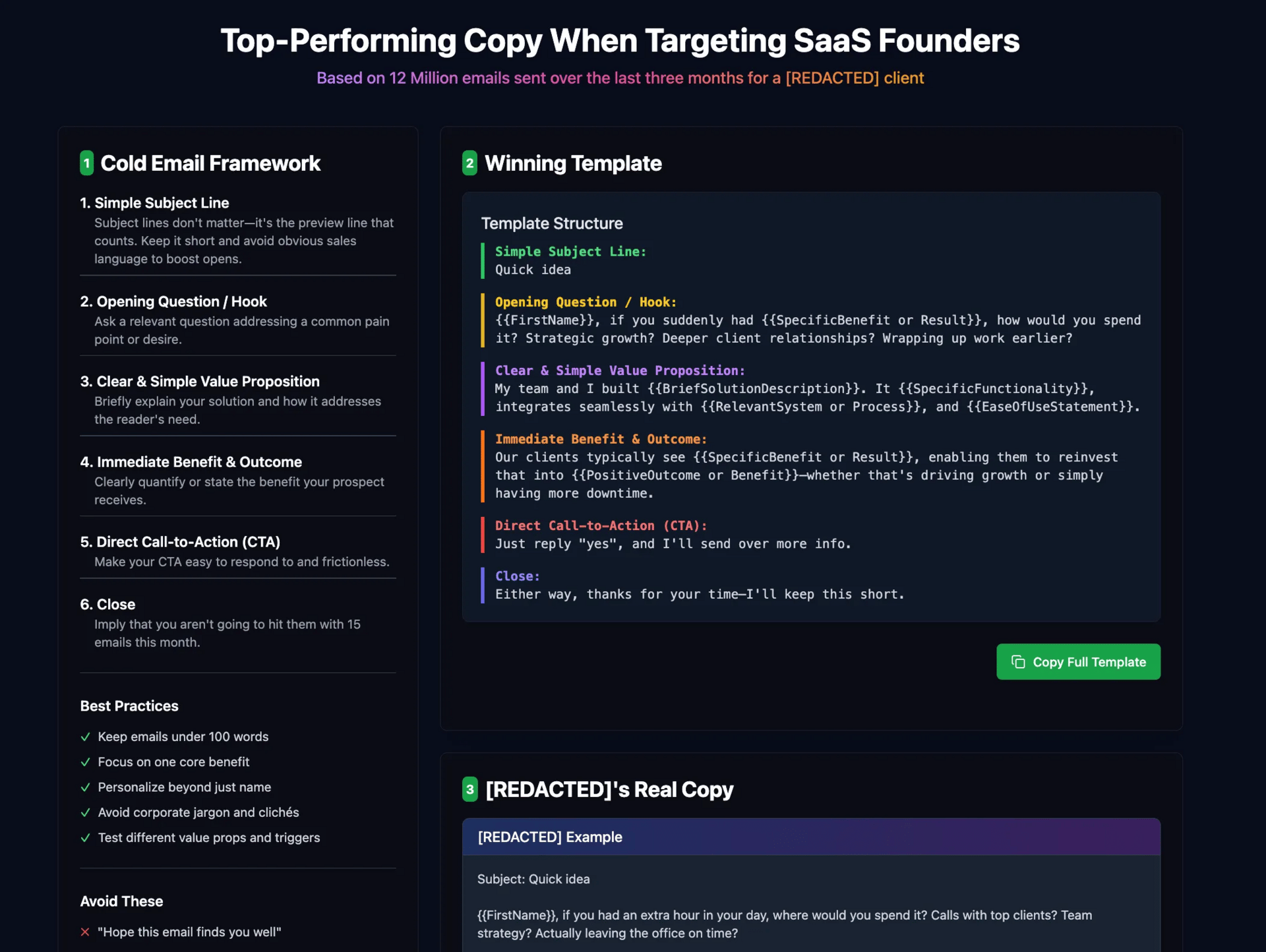Screen dimensions: 1266x952
Task: Click the checkmark beside Avoid corporate jargon and clichés
Action: pos(85,812)
